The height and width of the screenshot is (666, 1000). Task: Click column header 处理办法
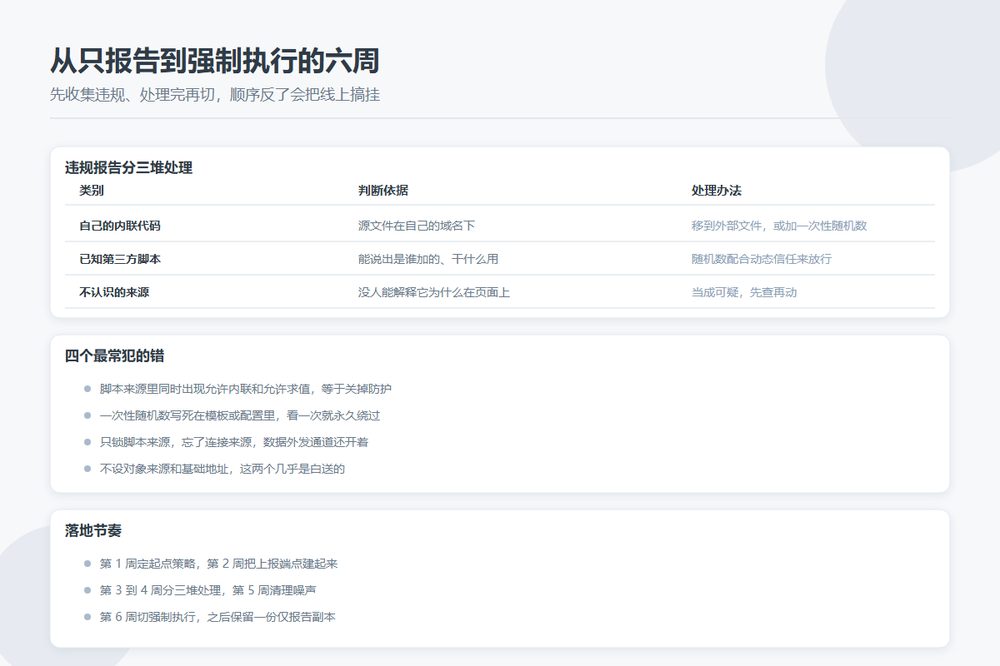click(x=716, y=190)
